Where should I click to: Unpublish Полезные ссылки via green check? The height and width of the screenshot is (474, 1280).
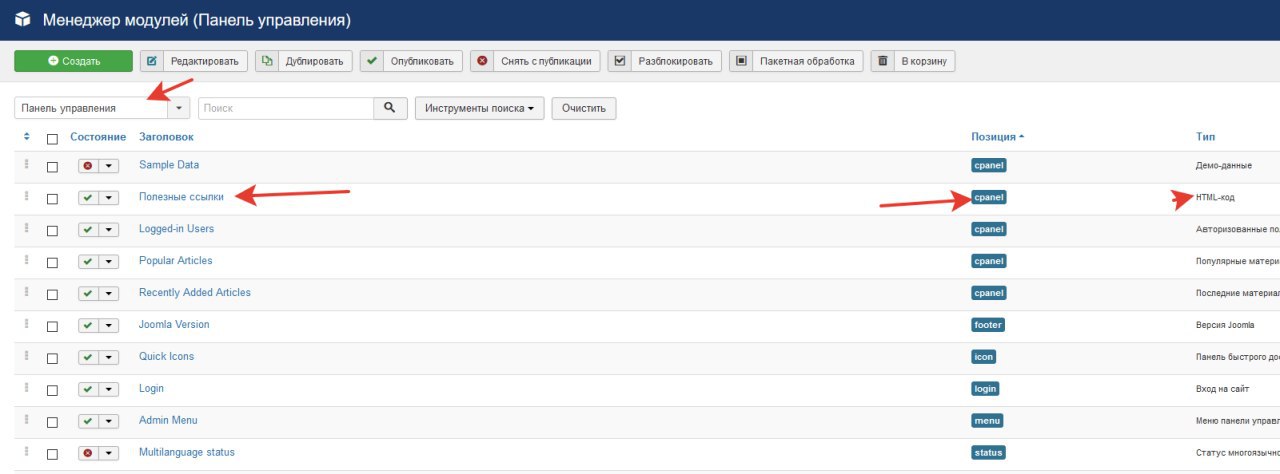(x=88, y=198)
